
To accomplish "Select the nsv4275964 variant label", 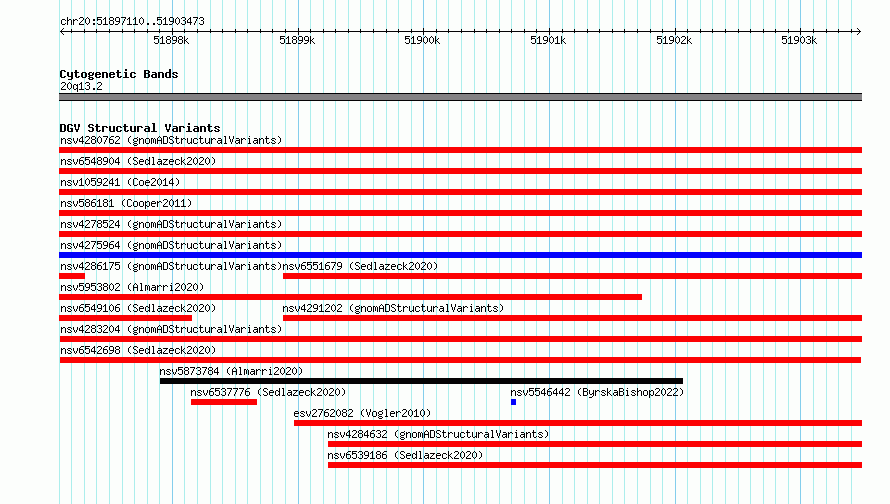I will tap(171, 245).
